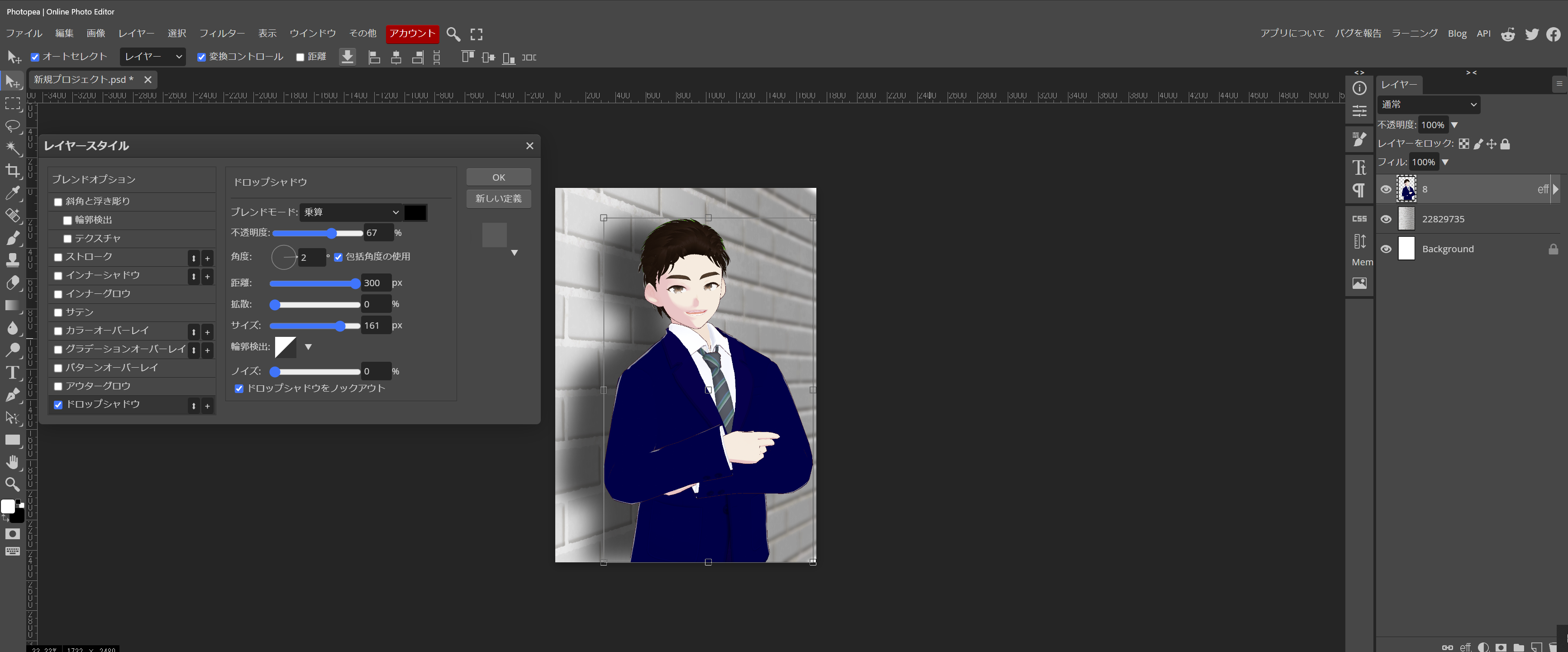
Task: Select the Hand tool
Action: click(x=12, y=462)
